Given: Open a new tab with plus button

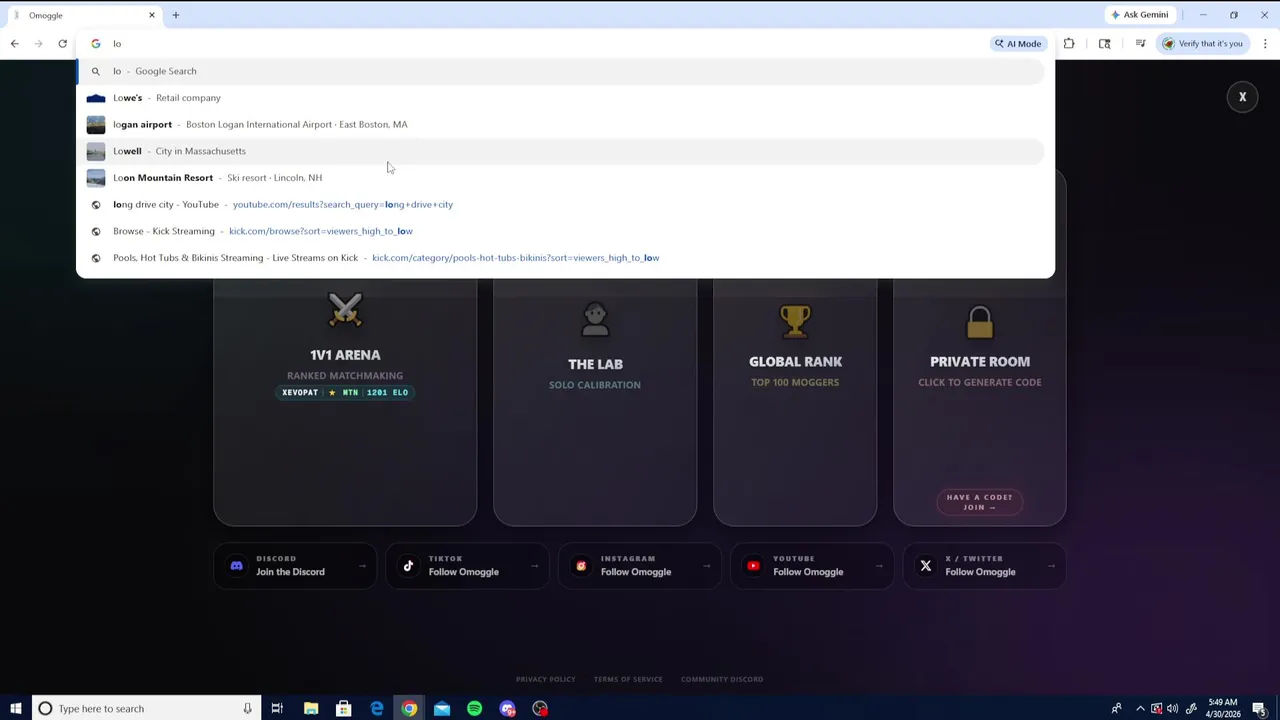Looking at the screenshot, I should 175,15.
